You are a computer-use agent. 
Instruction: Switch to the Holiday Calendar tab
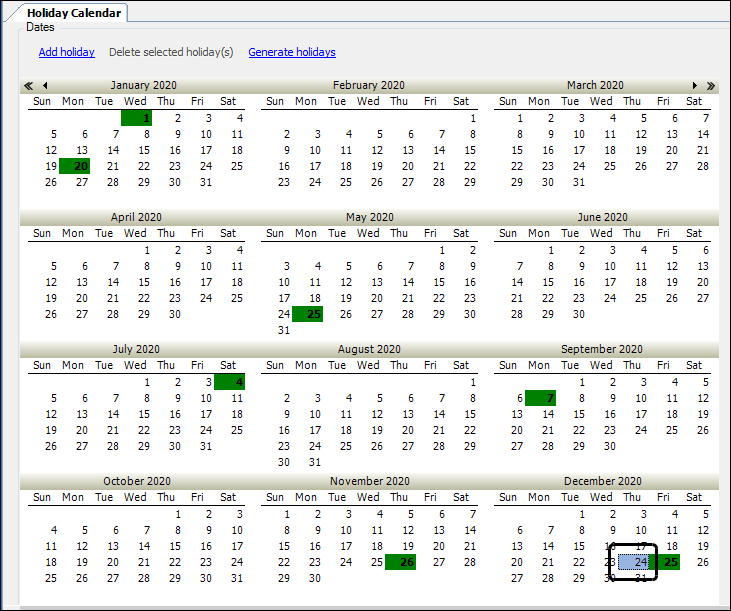pos(73,13)
